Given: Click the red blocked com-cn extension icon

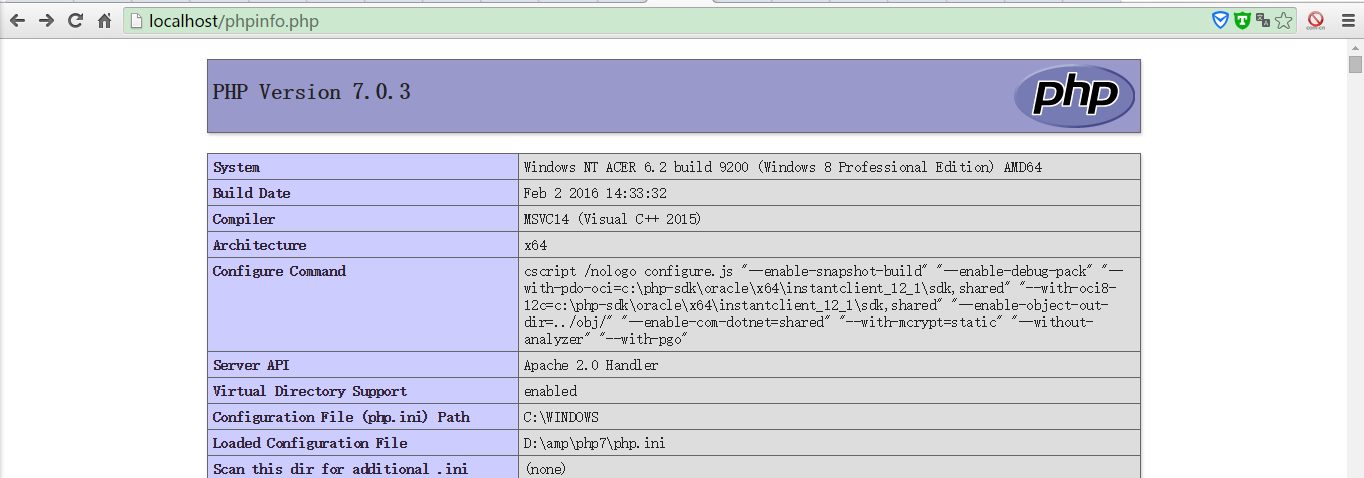Looking at the screenshot, I should coord(1315,20).
